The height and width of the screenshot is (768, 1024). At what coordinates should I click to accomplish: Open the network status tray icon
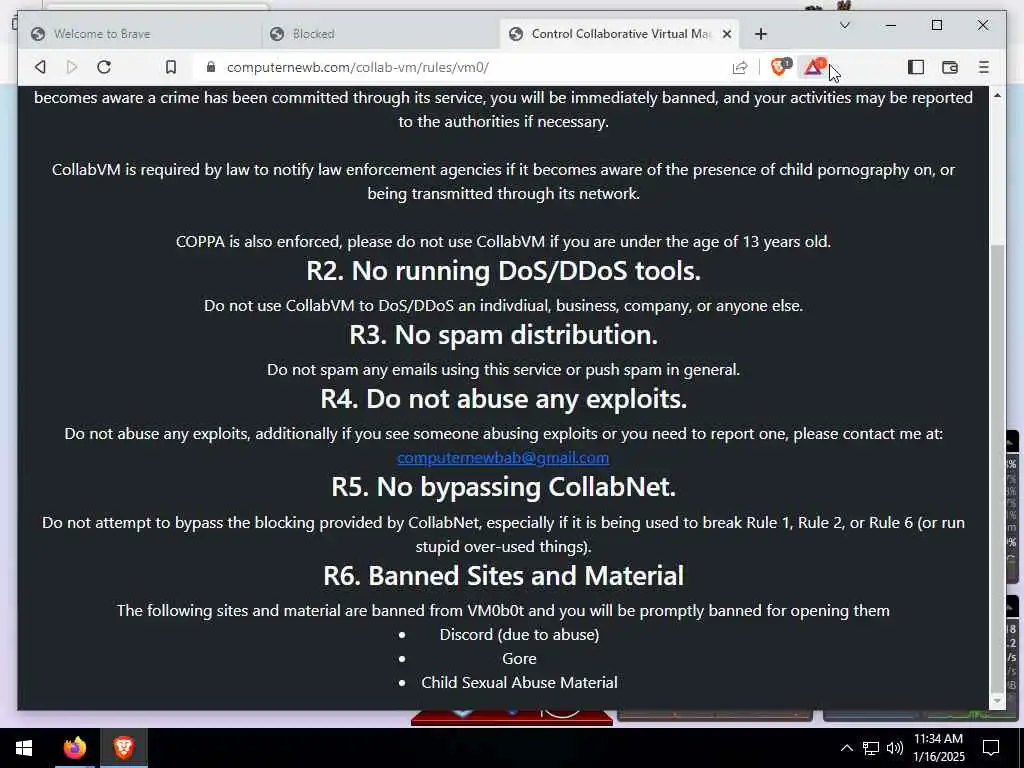[x=871, y=748]
